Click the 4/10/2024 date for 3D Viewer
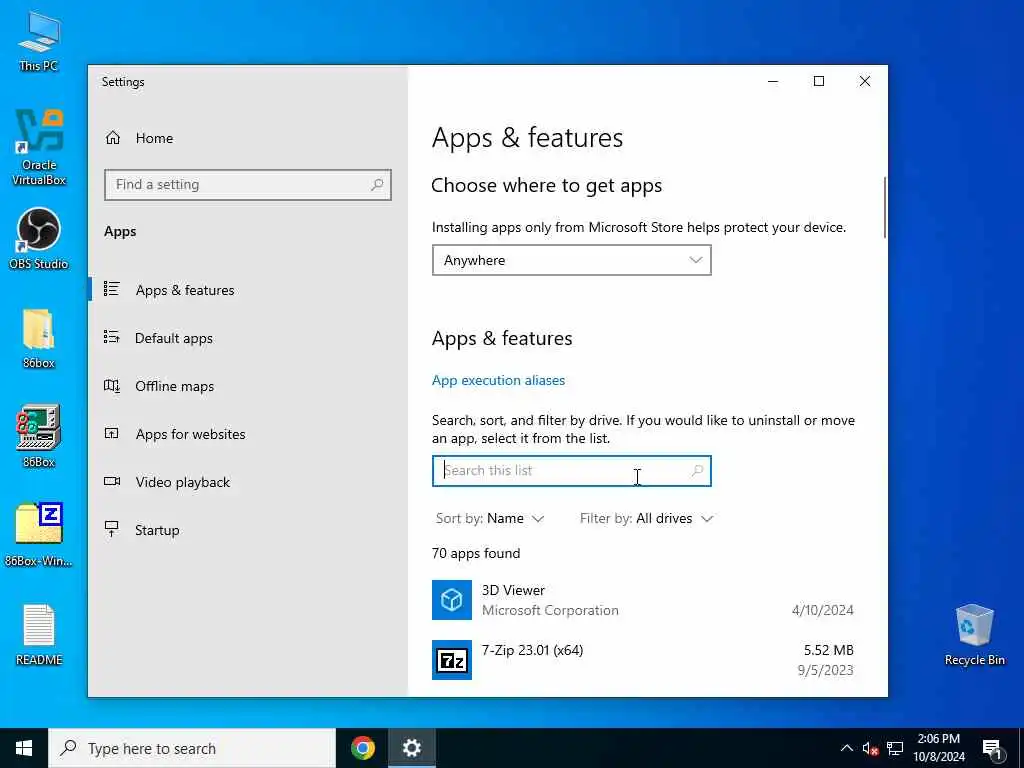This screenshot has height=768, width=1024. coord(823,610)
